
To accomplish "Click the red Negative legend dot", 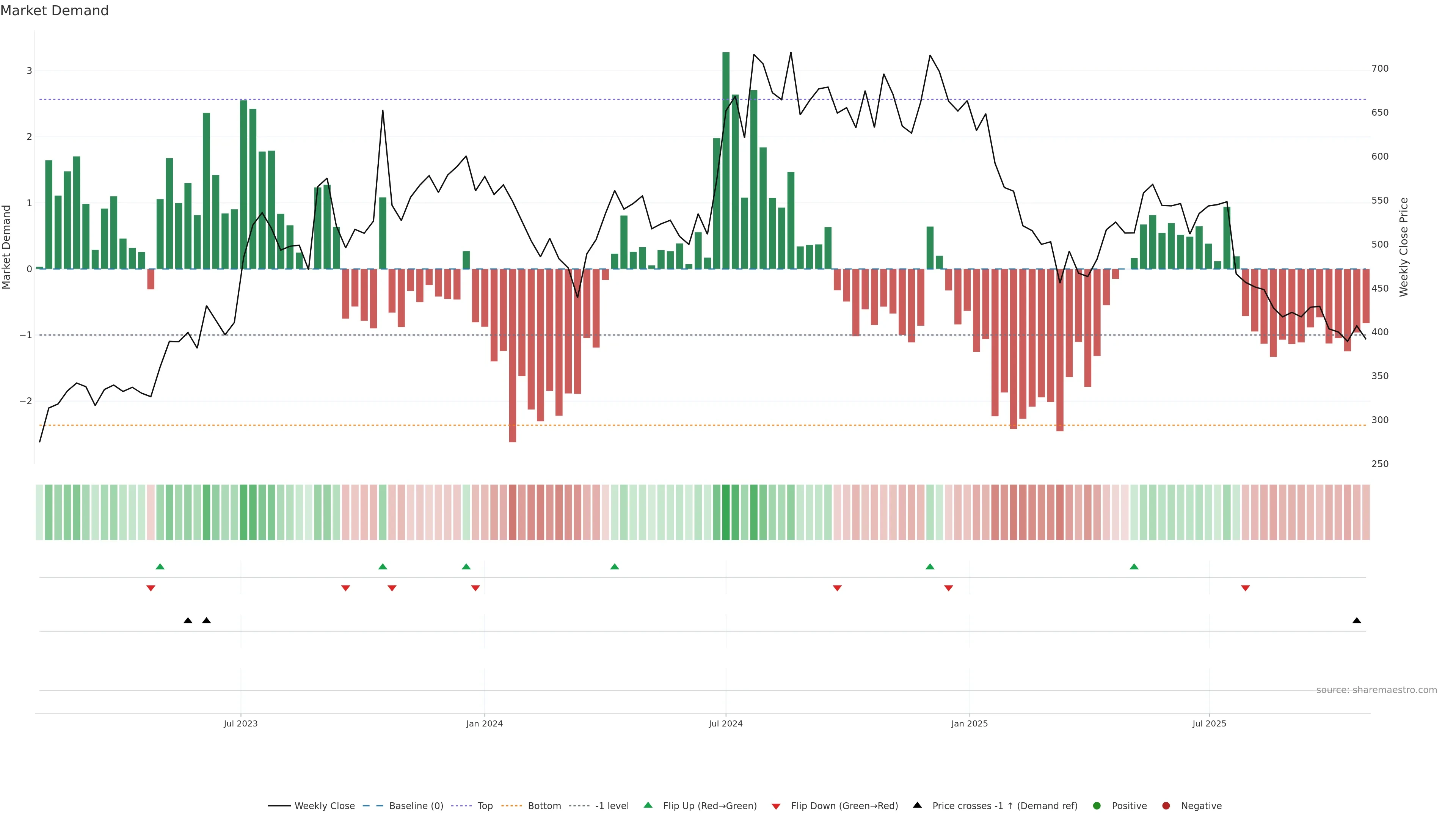I will (x=1166, y=805).
